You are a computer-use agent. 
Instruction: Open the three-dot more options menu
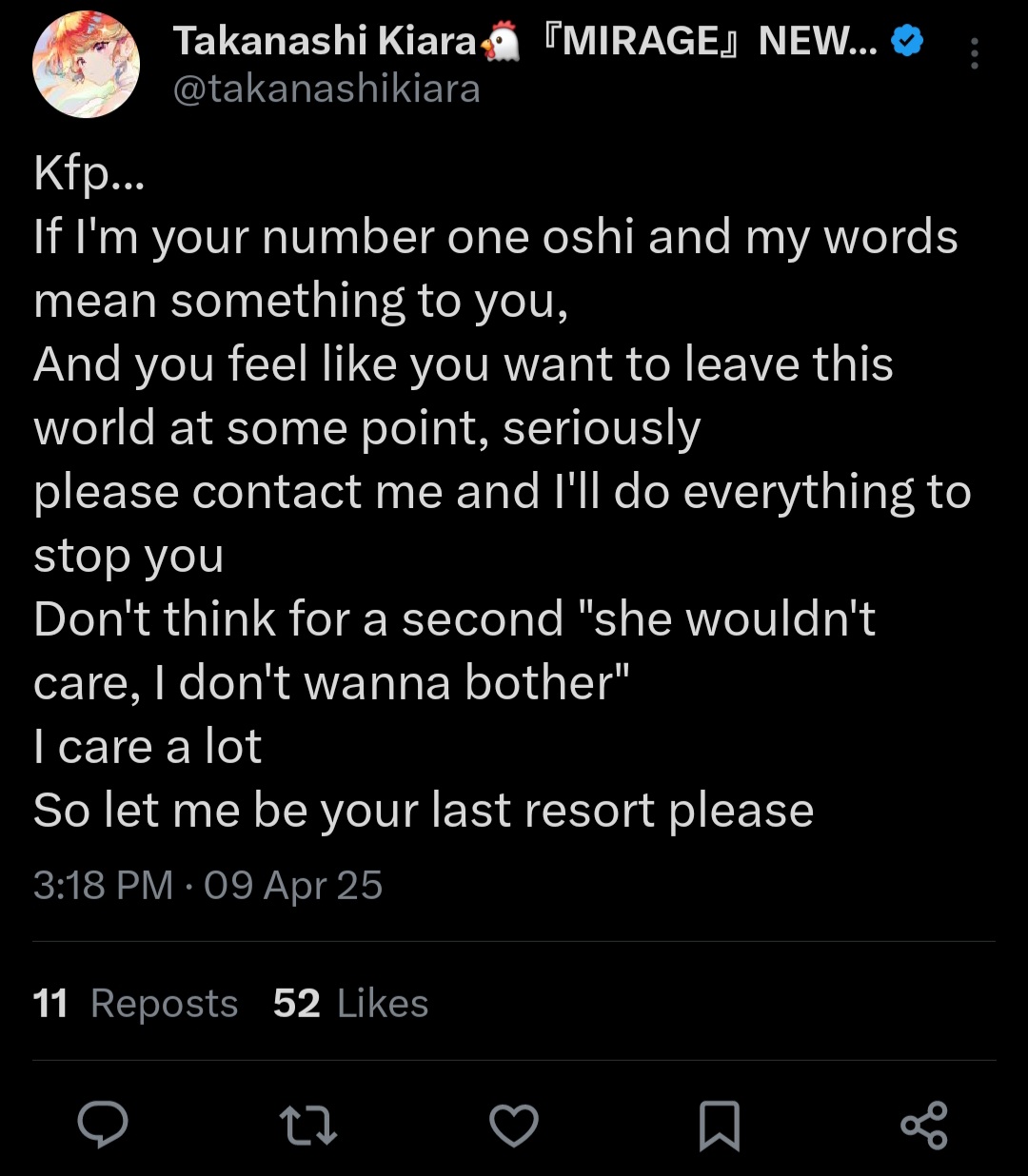[x=974, y=54]
